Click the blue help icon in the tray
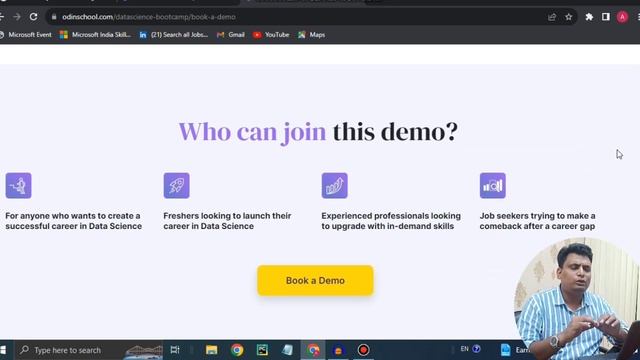Image resolution: width=640 pixels, height=360 pixels. click(x=476, y=349)
